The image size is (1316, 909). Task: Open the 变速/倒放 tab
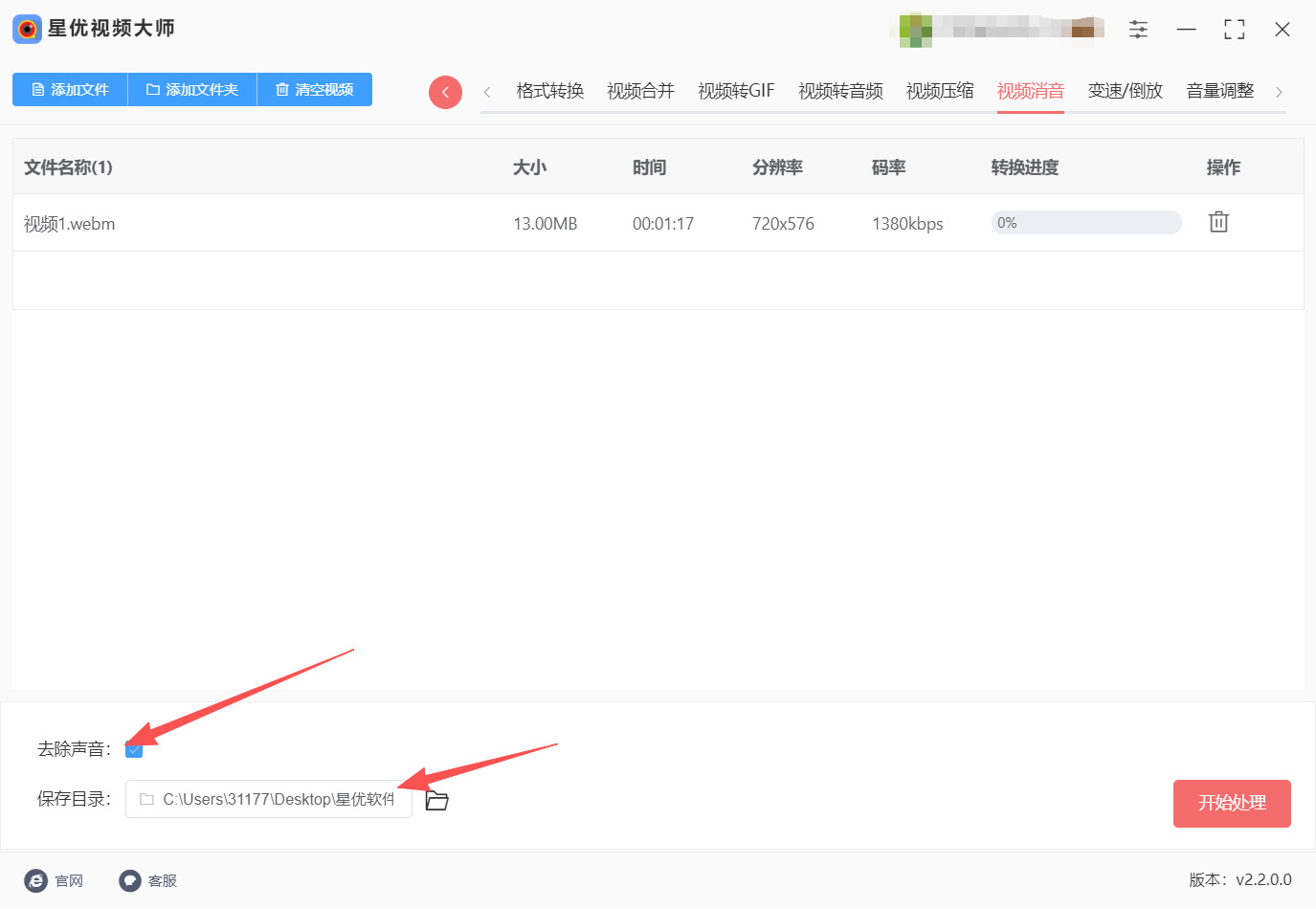(x=1126, y=91)
